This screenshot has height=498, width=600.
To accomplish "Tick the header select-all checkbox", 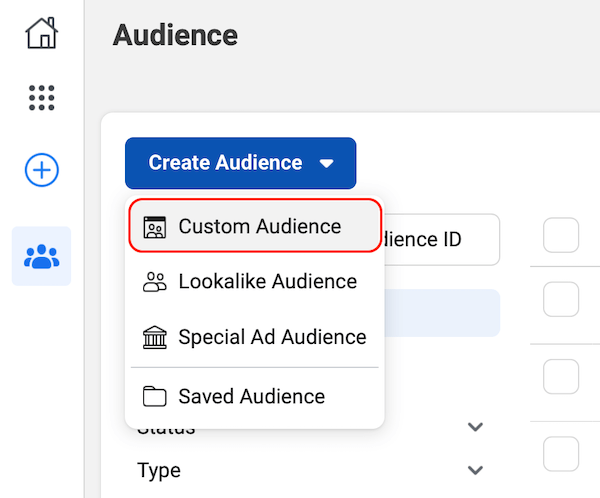I will (561, 235).
